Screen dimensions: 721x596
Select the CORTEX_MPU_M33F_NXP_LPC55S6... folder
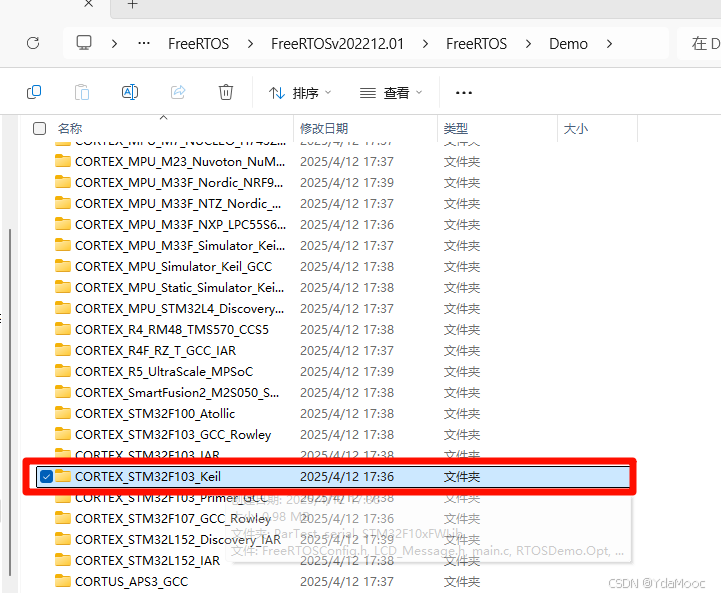click(x=180, y=224)
